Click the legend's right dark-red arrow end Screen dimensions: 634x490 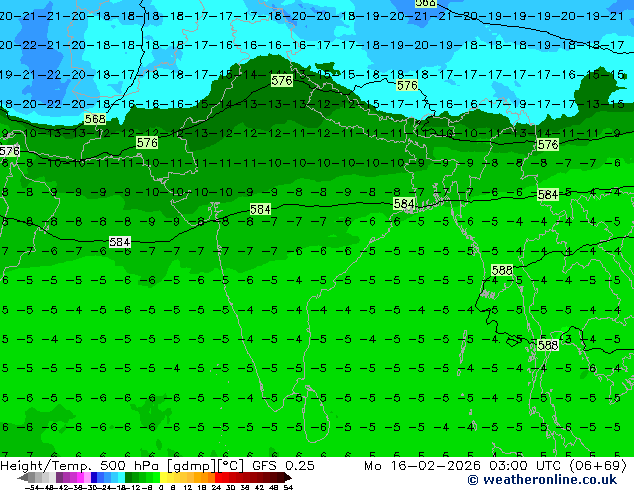click(287, 478)
